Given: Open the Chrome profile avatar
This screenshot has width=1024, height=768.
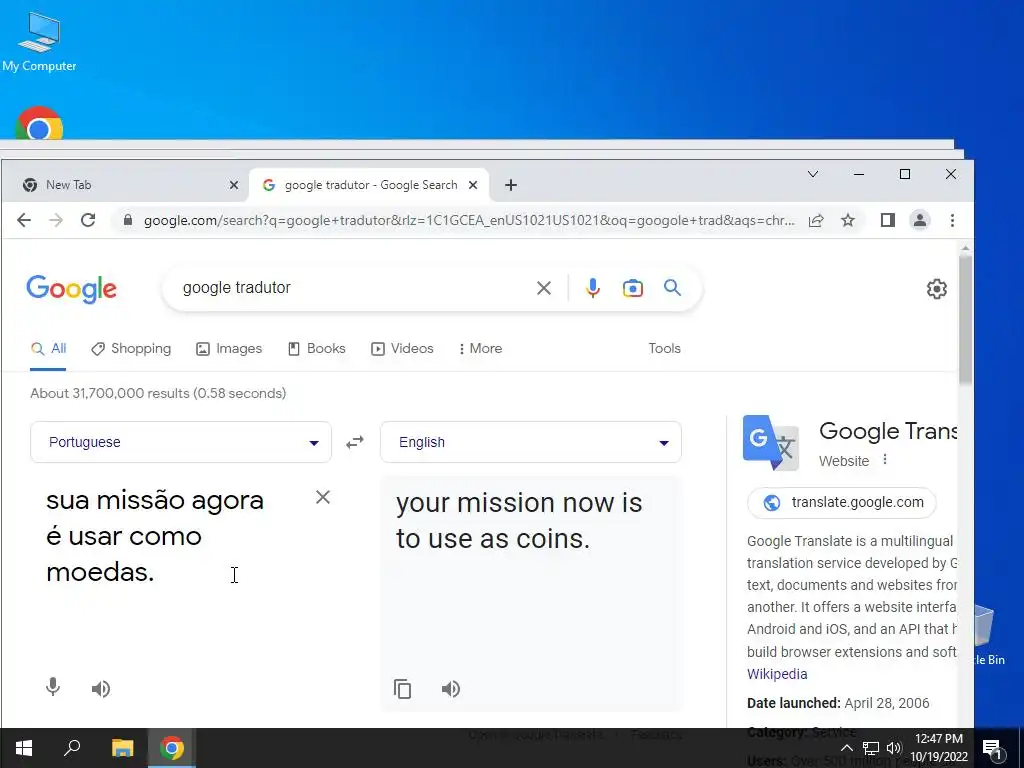Looking at the screenshot, I should point(920,220).
